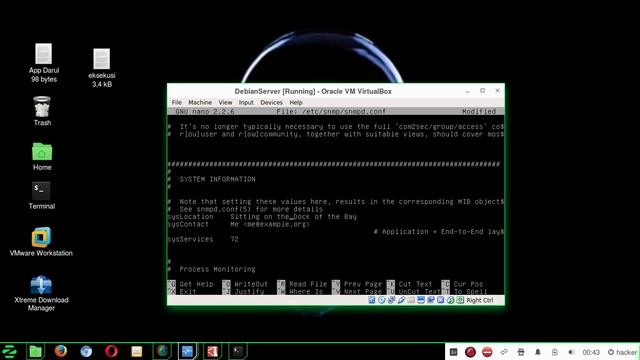
Task: Click the red no-entry icon in system tray
Action: tap(487, 352)
